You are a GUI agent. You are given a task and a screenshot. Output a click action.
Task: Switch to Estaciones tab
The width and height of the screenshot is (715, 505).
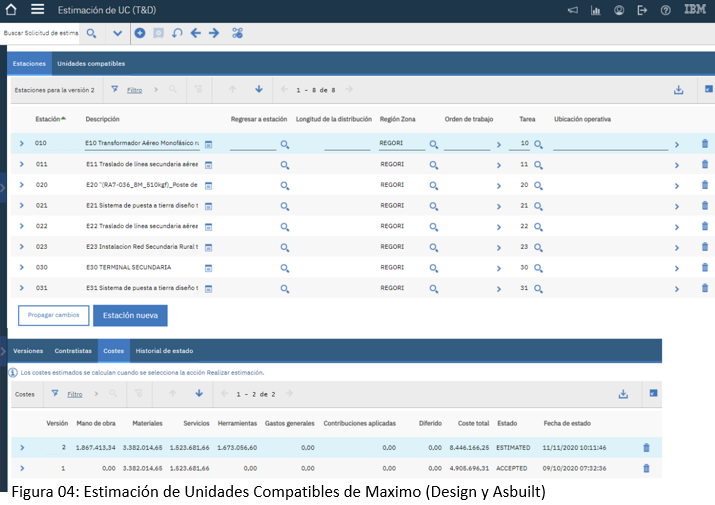(x=29, y=63)
